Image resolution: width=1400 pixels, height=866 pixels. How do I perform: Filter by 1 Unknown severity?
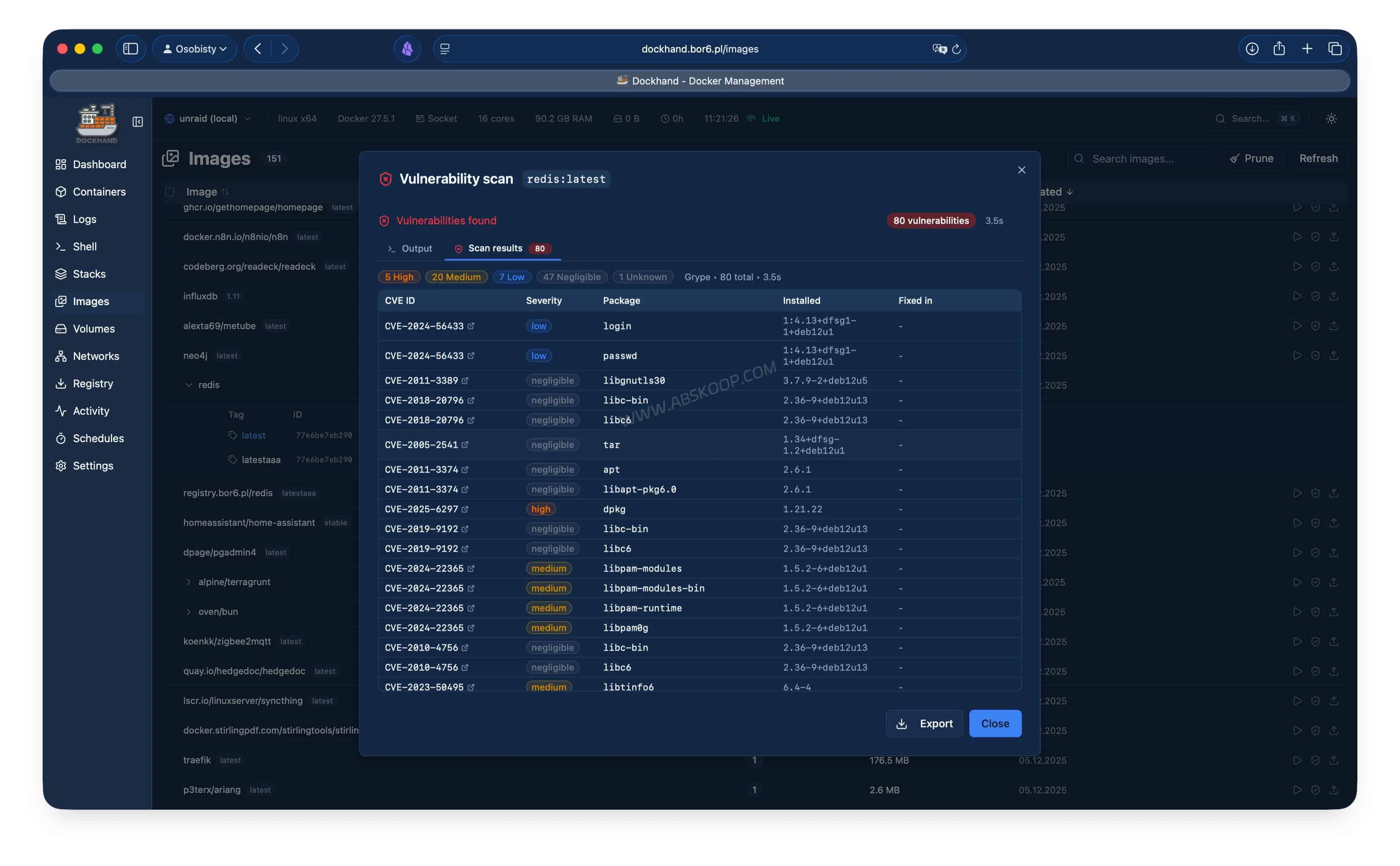[643, 277]
